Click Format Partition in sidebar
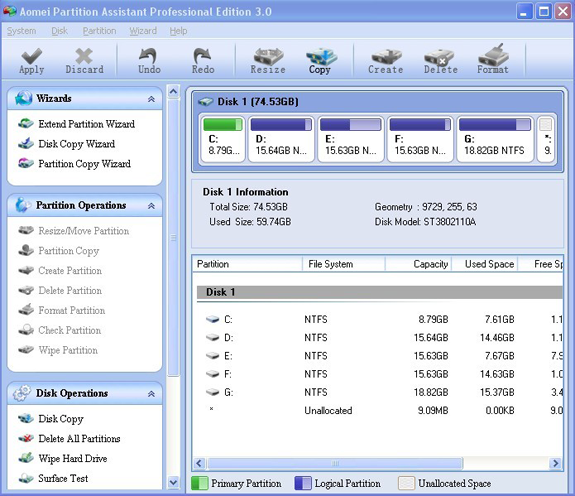The image size is (575, 496). (62, 310)
